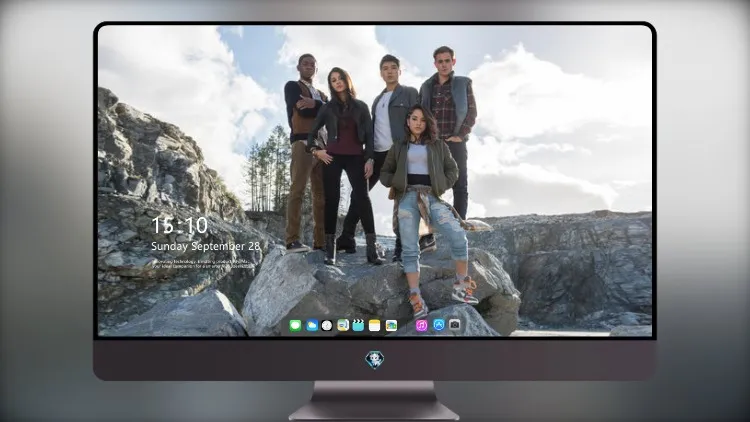The height and width of the screenshot is (422, 750).
Task: Open the yellow Notes app in the dock
Action: tap(375, 326)
